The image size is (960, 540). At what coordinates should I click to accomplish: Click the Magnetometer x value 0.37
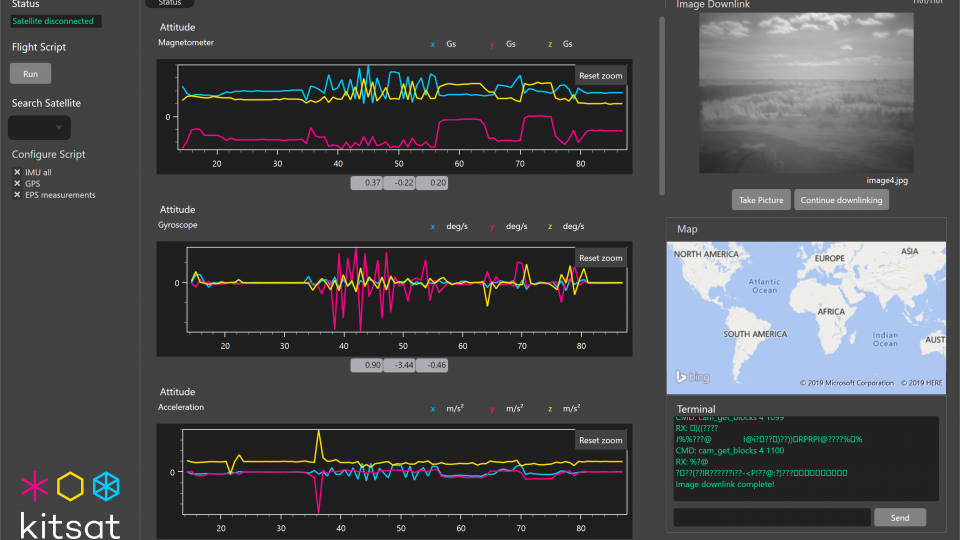(x=366, y=182)
